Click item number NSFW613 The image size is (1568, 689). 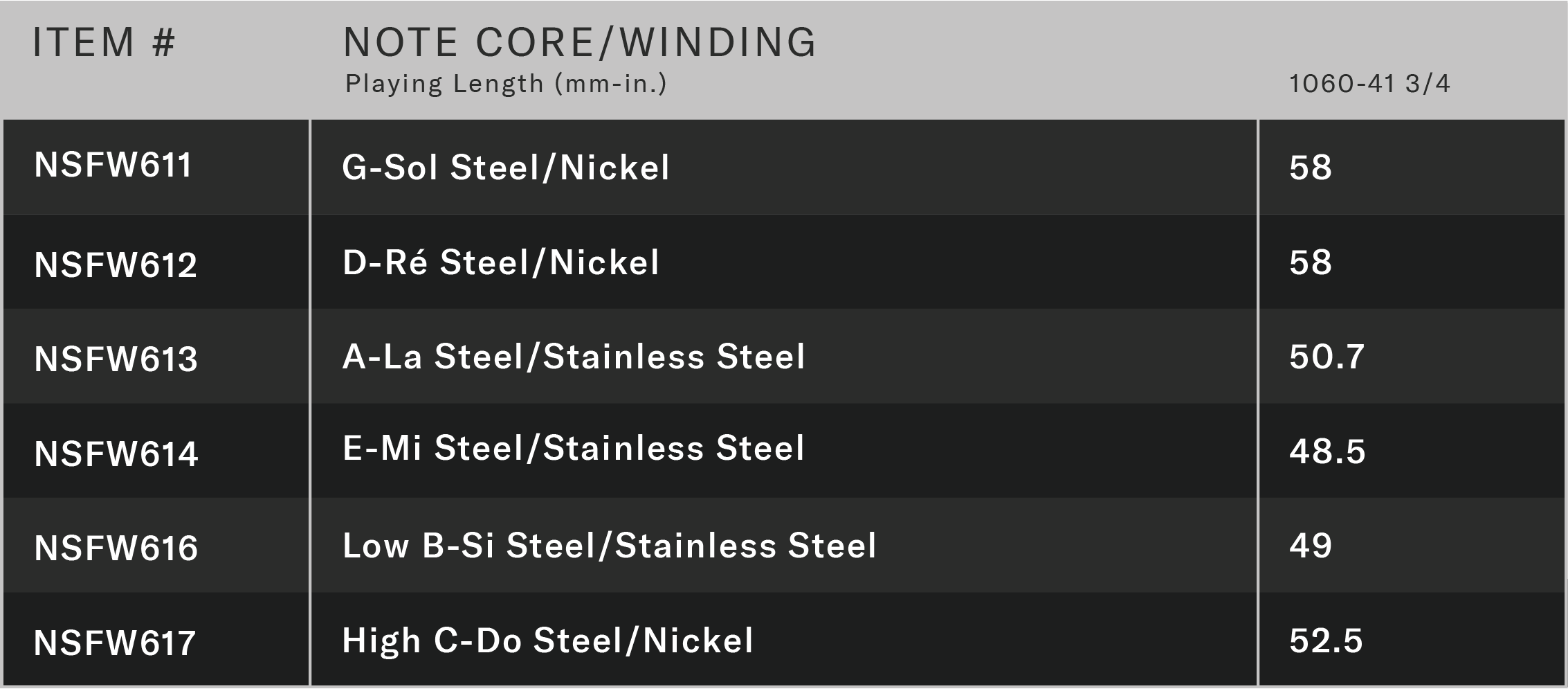116,359
